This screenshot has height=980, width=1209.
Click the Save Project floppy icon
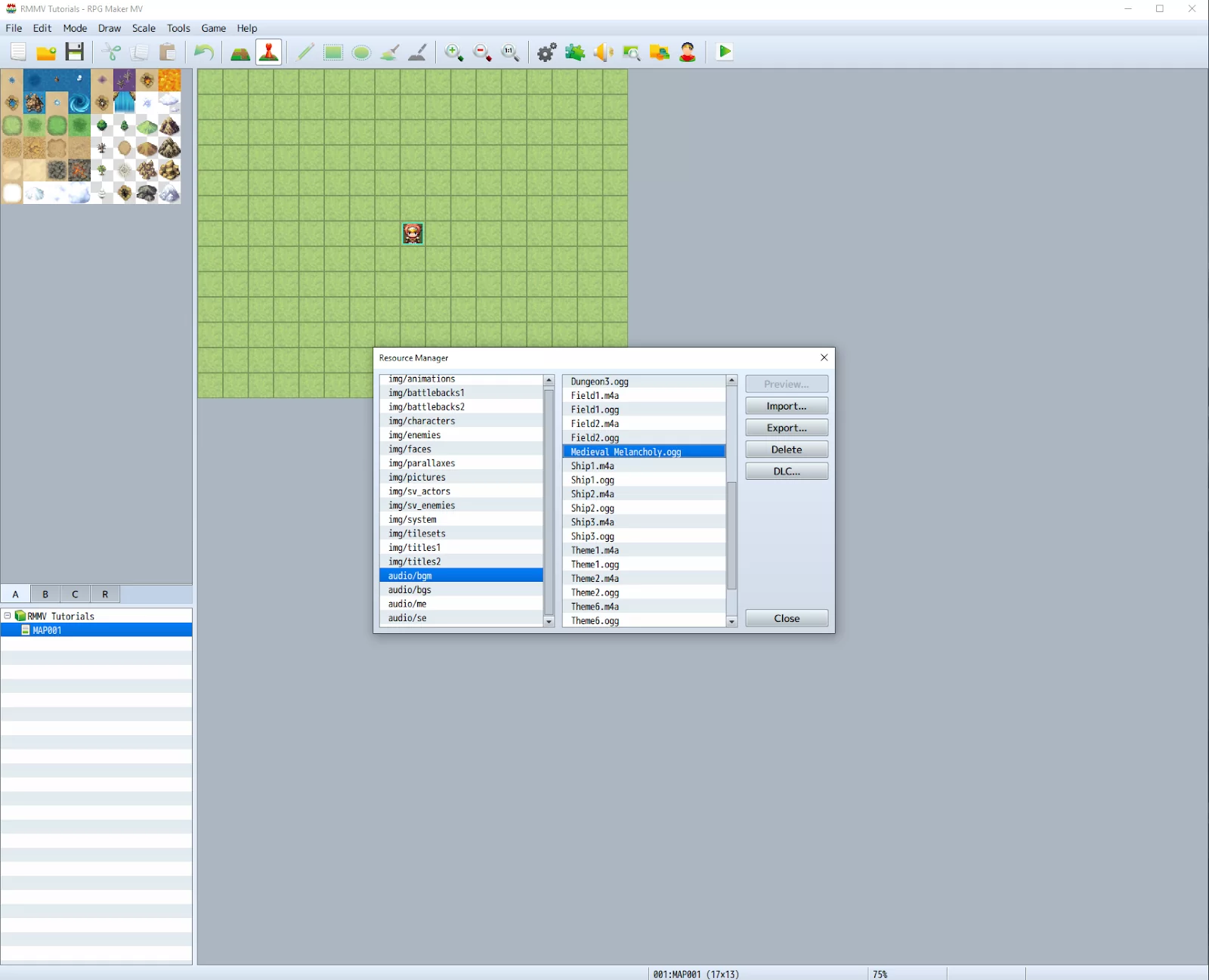[x=74, y=52]
